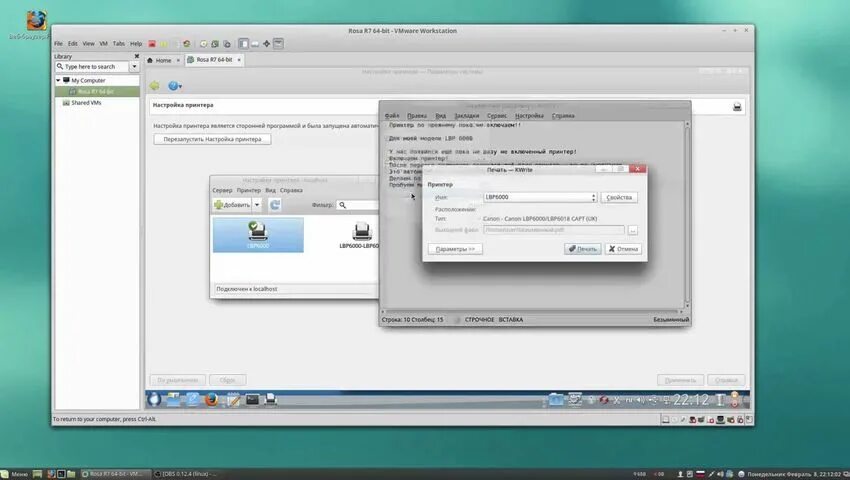Image resolution: width=850 pixels, height=480 pixels.
Task: Click the green back arrow in system settings
Action: click(154, 86)
